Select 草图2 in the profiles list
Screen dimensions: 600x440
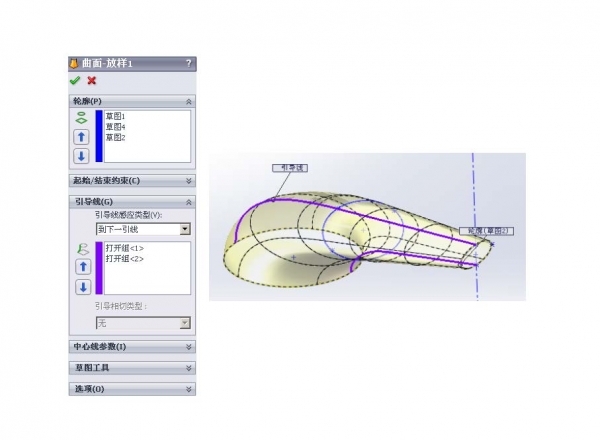(x=115, y=137)
